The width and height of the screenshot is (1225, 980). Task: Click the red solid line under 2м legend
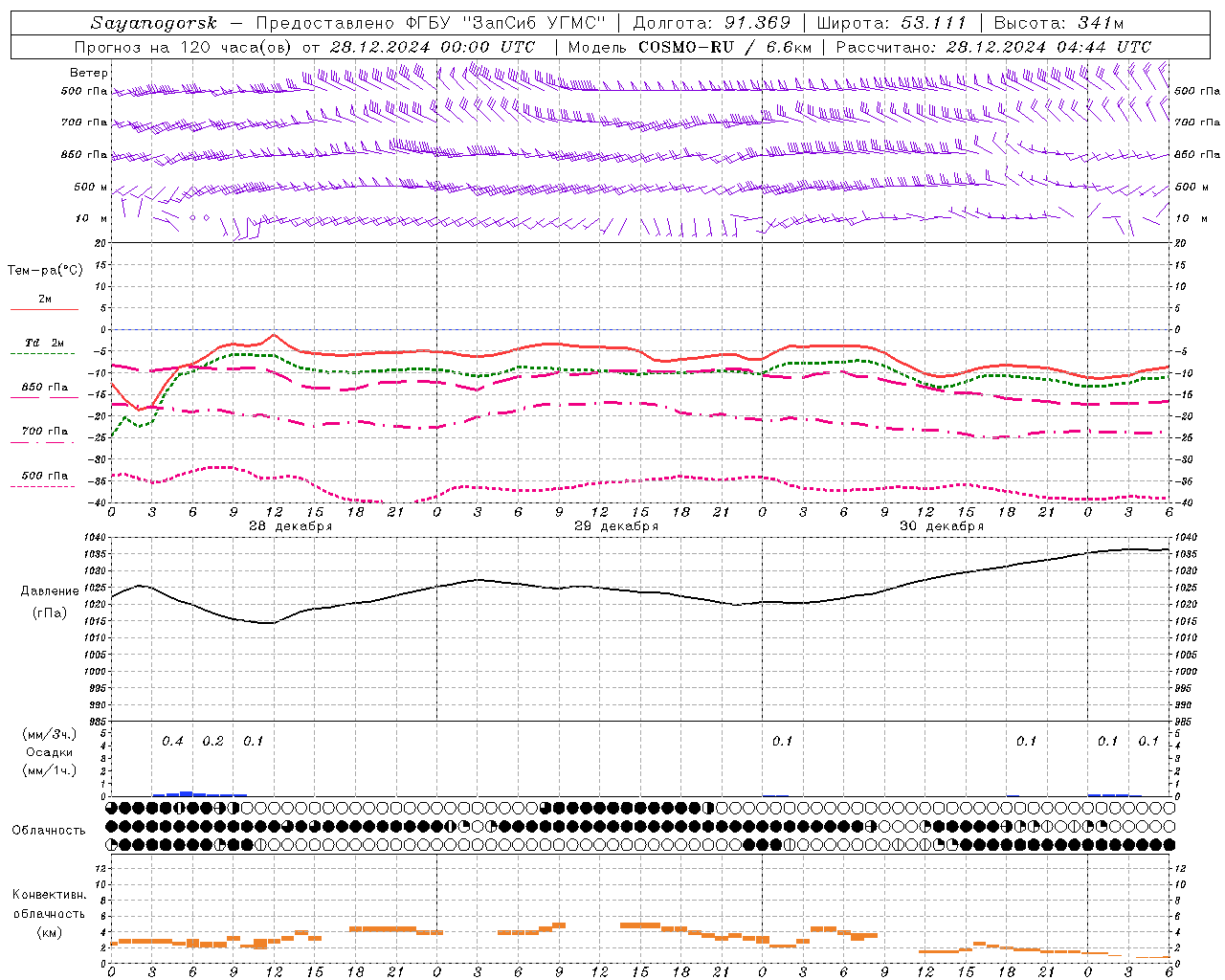click(44, 309)
